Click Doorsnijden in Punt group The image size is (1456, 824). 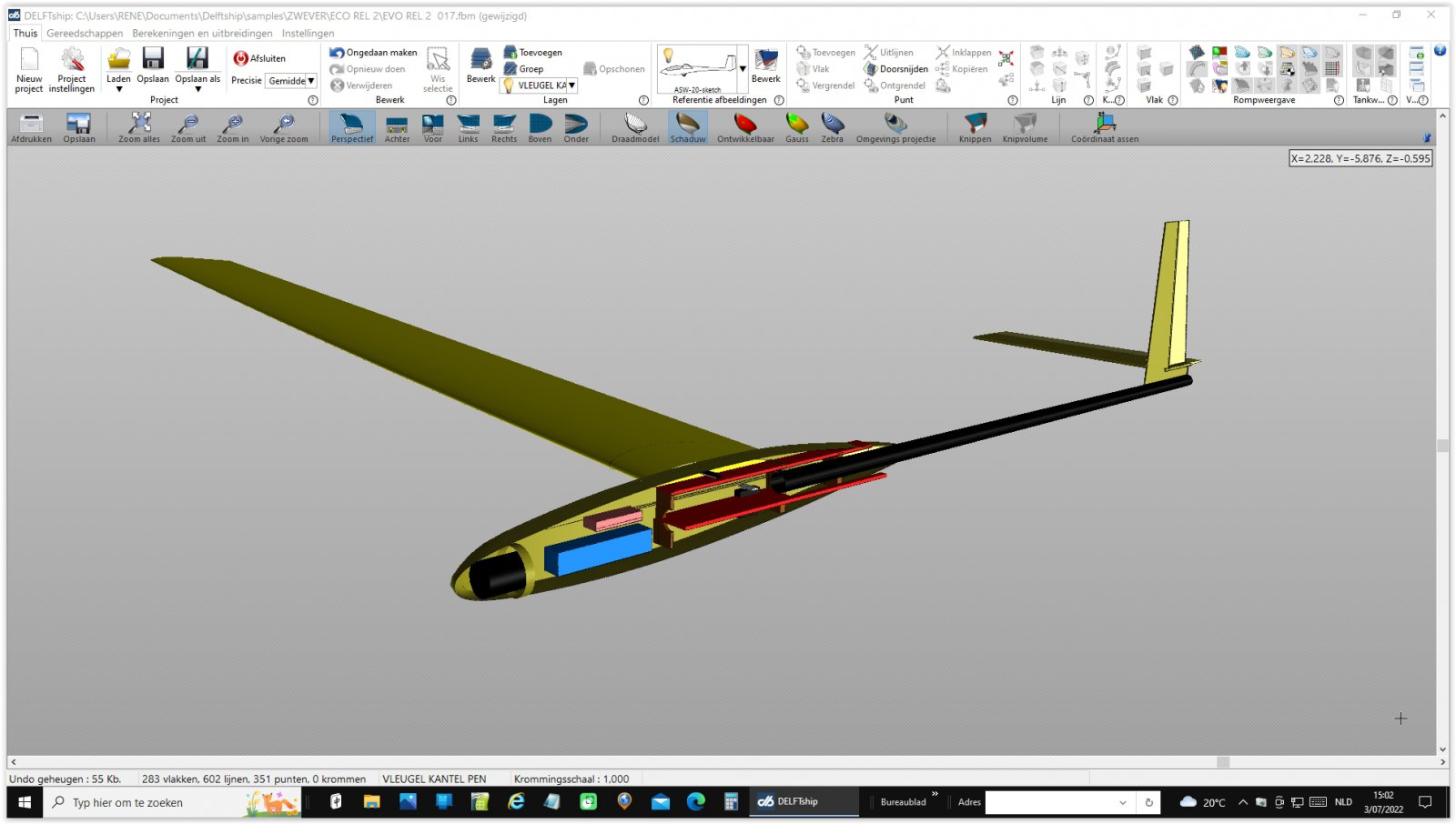(x=896, y=69)
